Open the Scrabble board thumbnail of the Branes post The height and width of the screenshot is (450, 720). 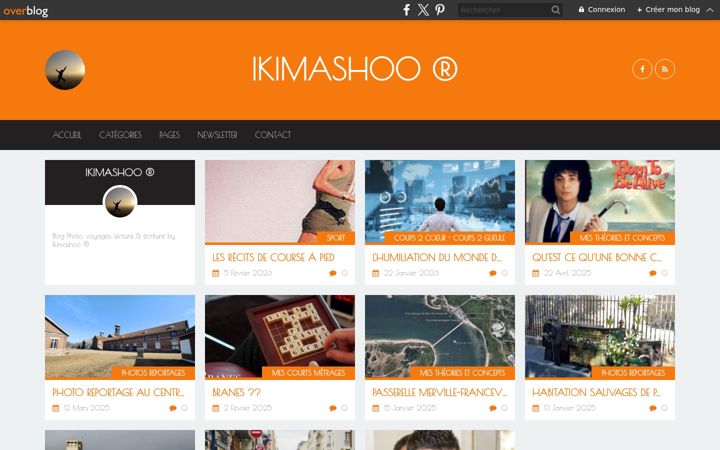[280, 336]
